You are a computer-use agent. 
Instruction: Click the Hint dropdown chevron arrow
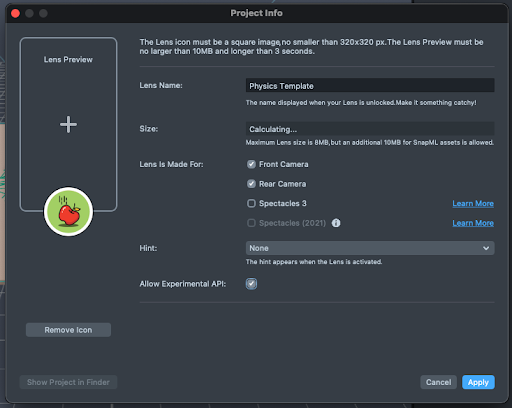(486, 248)
